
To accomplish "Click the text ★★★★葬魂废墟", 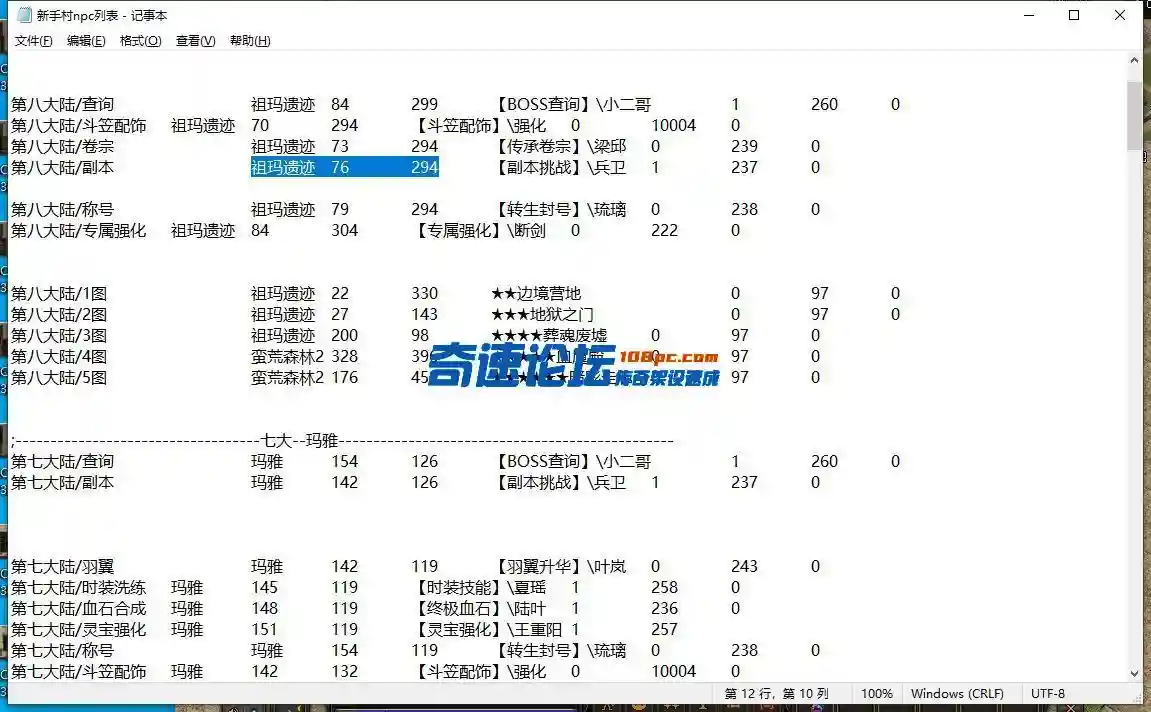I will (549, 335).
